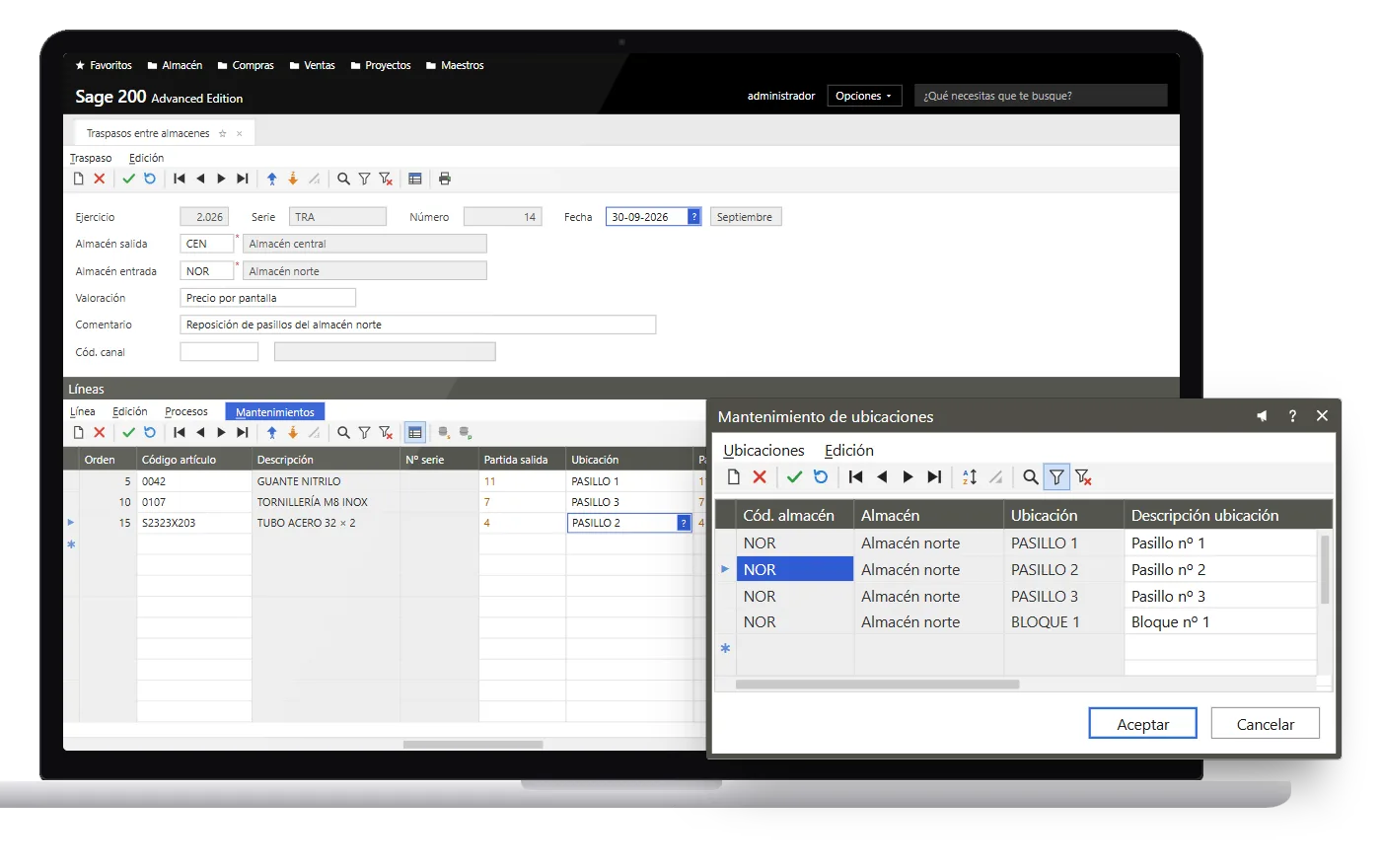Go to first record in Traspaso toolbar

[x=180, y=179]
